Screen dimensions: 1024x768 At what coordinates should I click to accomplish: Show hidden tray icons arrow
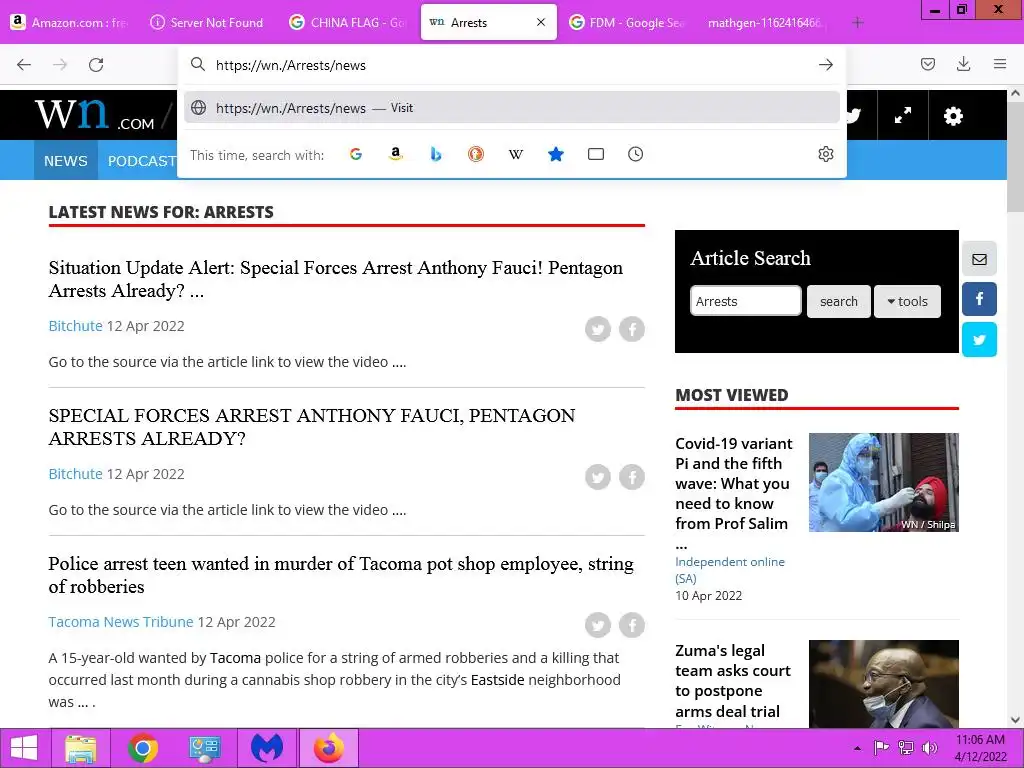(857, 748)
